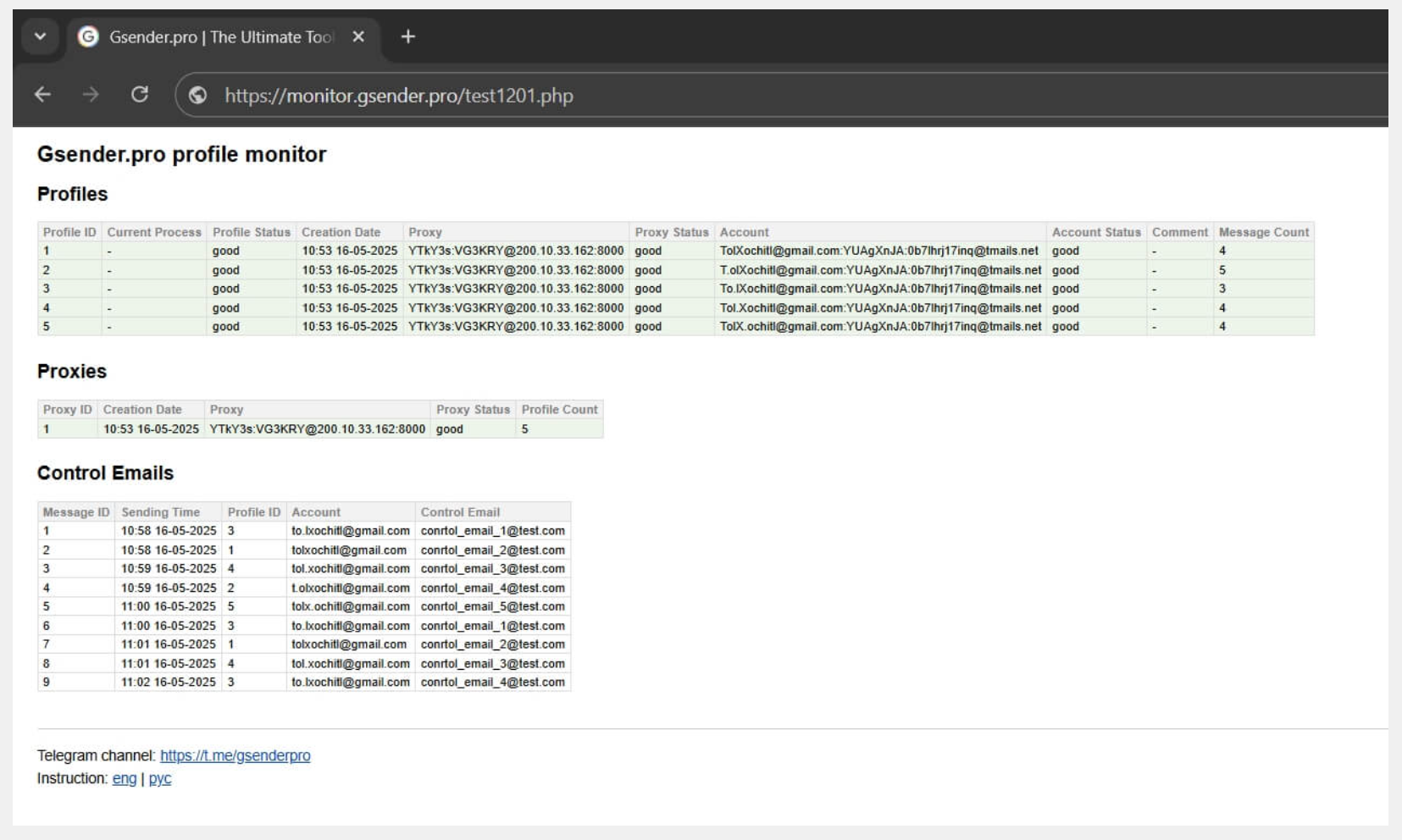Click the browser forward arrow

[x=91, y=95]
